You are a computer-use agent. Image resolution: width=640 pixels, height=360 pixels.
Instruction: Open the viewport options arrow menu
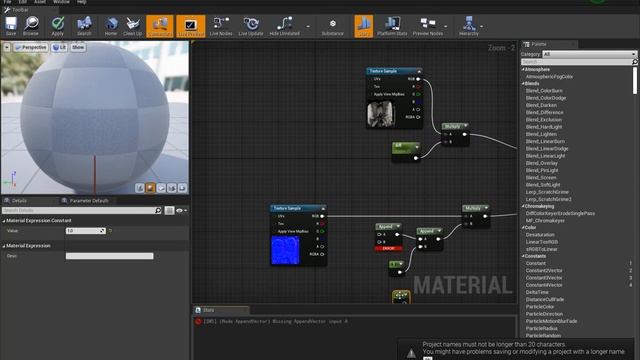(7, 47)
